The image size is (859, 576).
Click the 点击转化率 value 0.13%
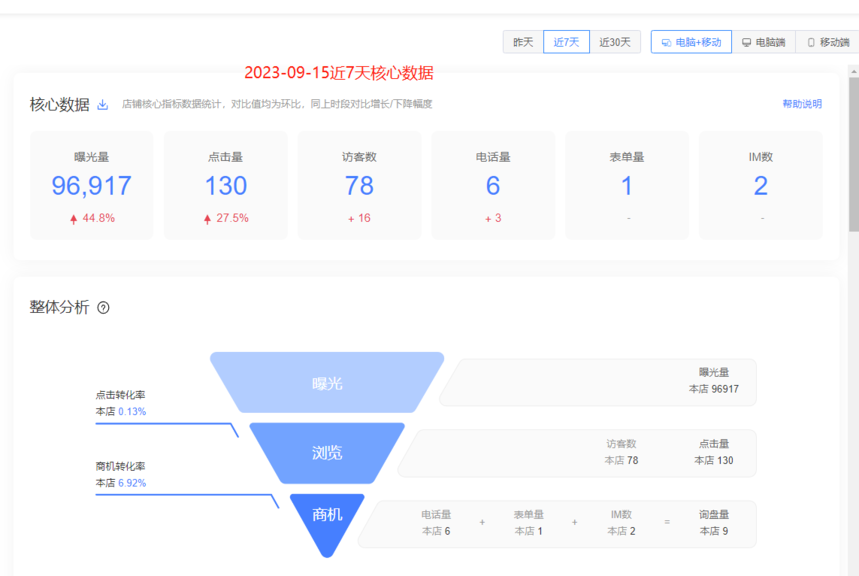coord(132,412)
